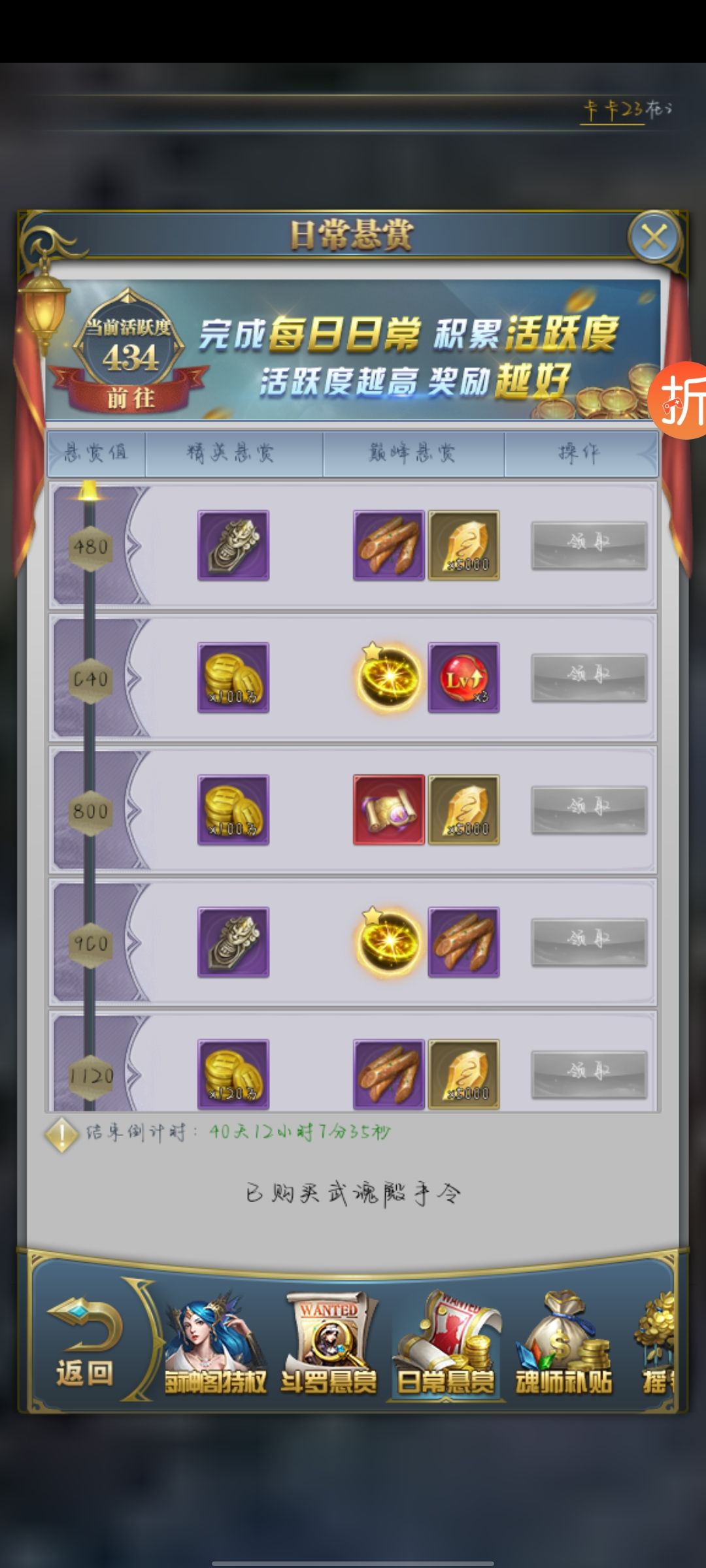Tap the x5000 gold shard in 1120 row
This screenshot has height=1568, width=706.
463,1075
